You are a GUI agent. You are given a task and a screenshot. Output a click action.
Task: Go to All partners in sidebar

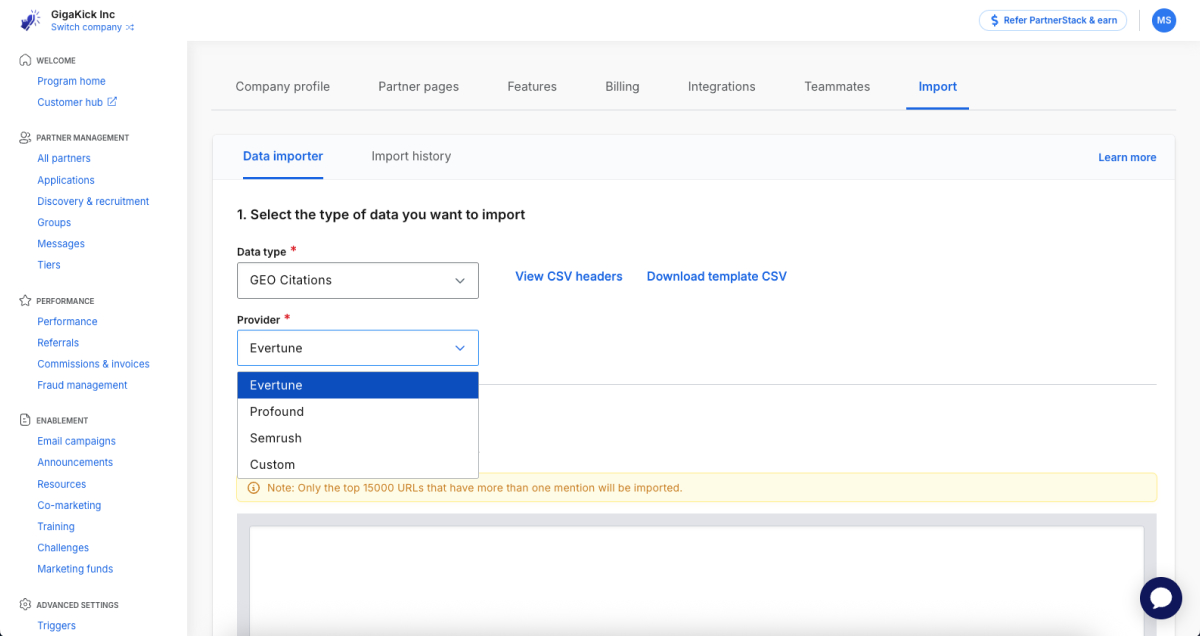[64, 158]
